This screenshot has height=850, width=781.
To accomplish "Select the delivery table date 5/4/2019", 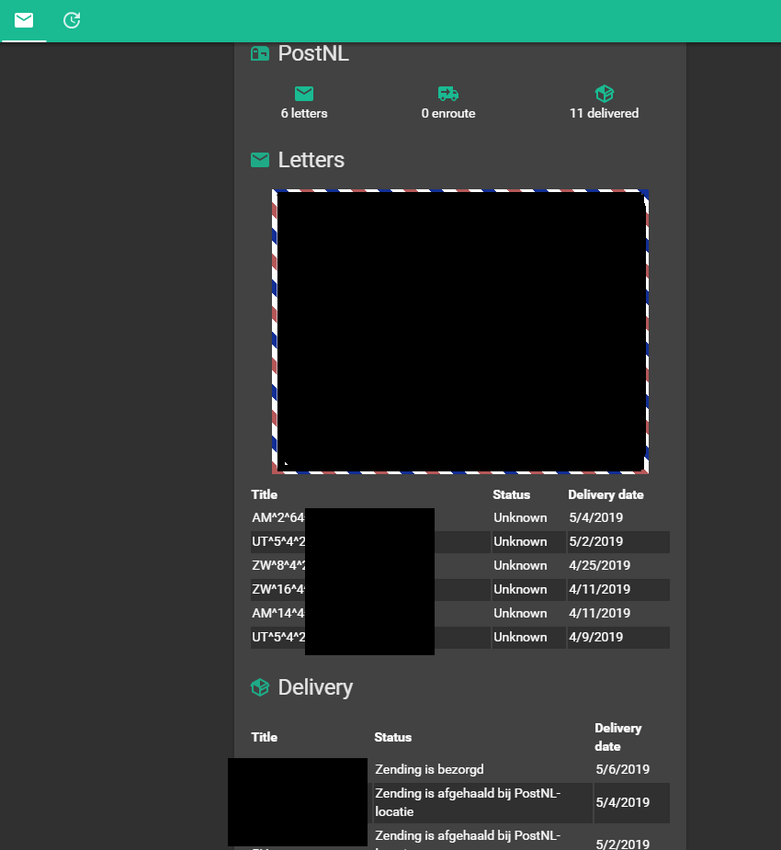I will pos(623,802).
